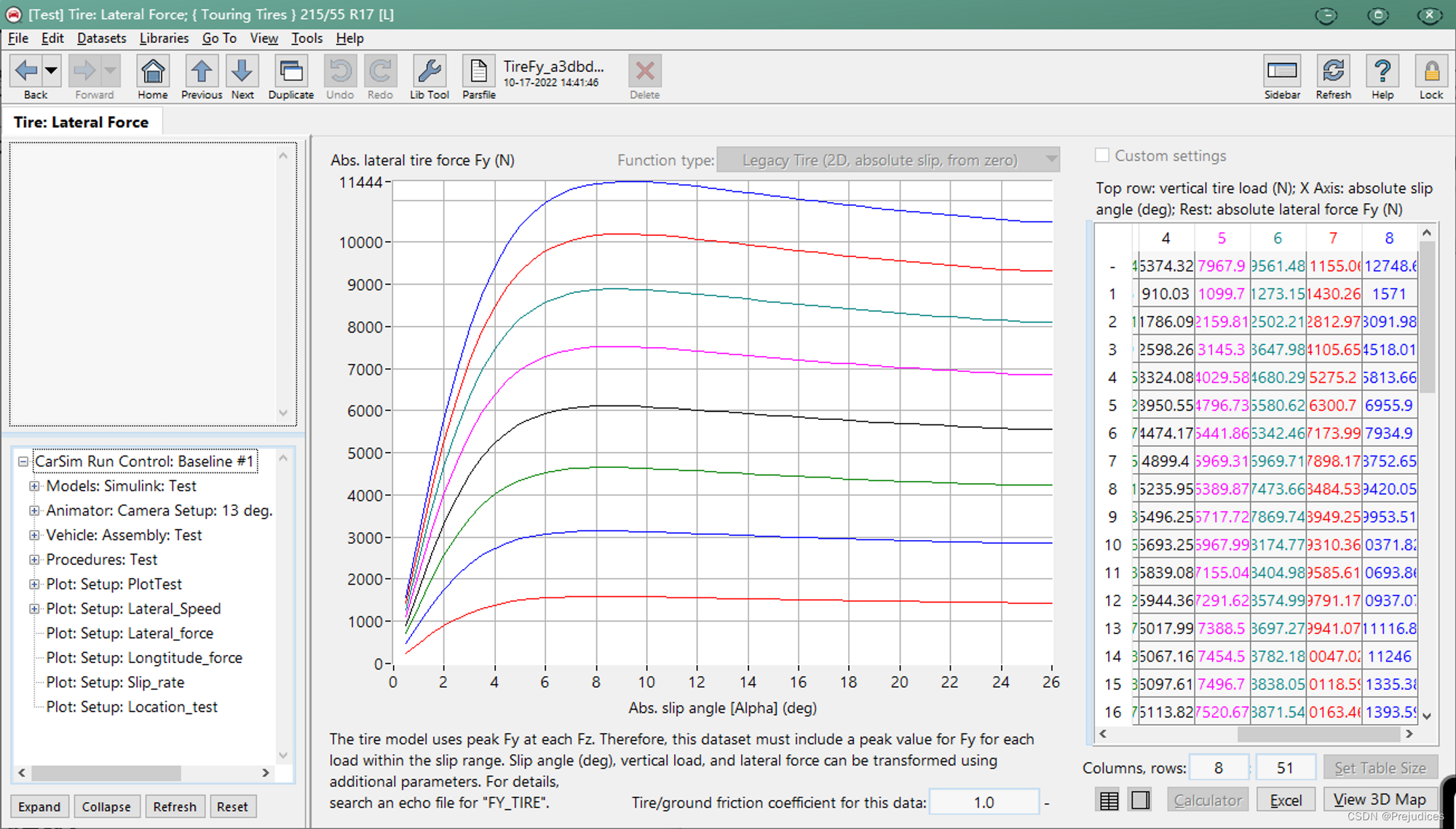The width and height of the screenshot is (1456, 829).
Task: Lock the dataset with padlock icon
Action: (1431, 72)
